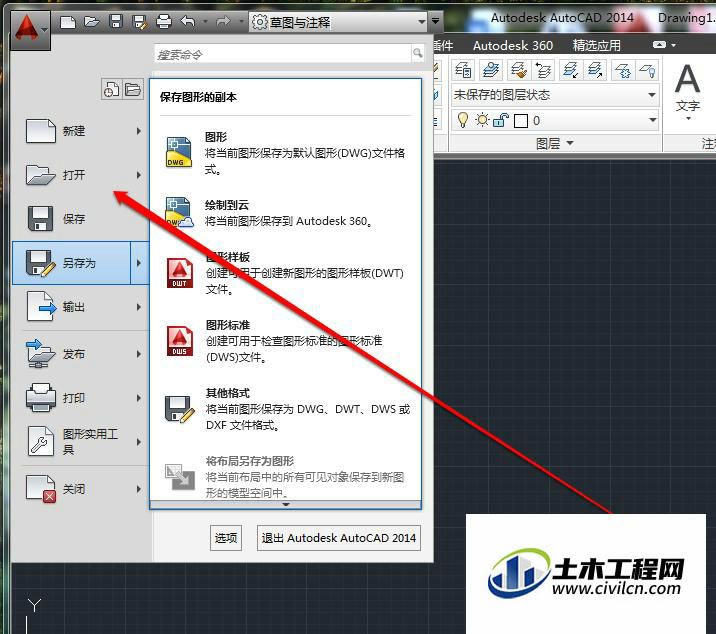This screenshot has height=634, width=716.
Task: Open the ribbon display options arrow
Action: pos(674,45)
